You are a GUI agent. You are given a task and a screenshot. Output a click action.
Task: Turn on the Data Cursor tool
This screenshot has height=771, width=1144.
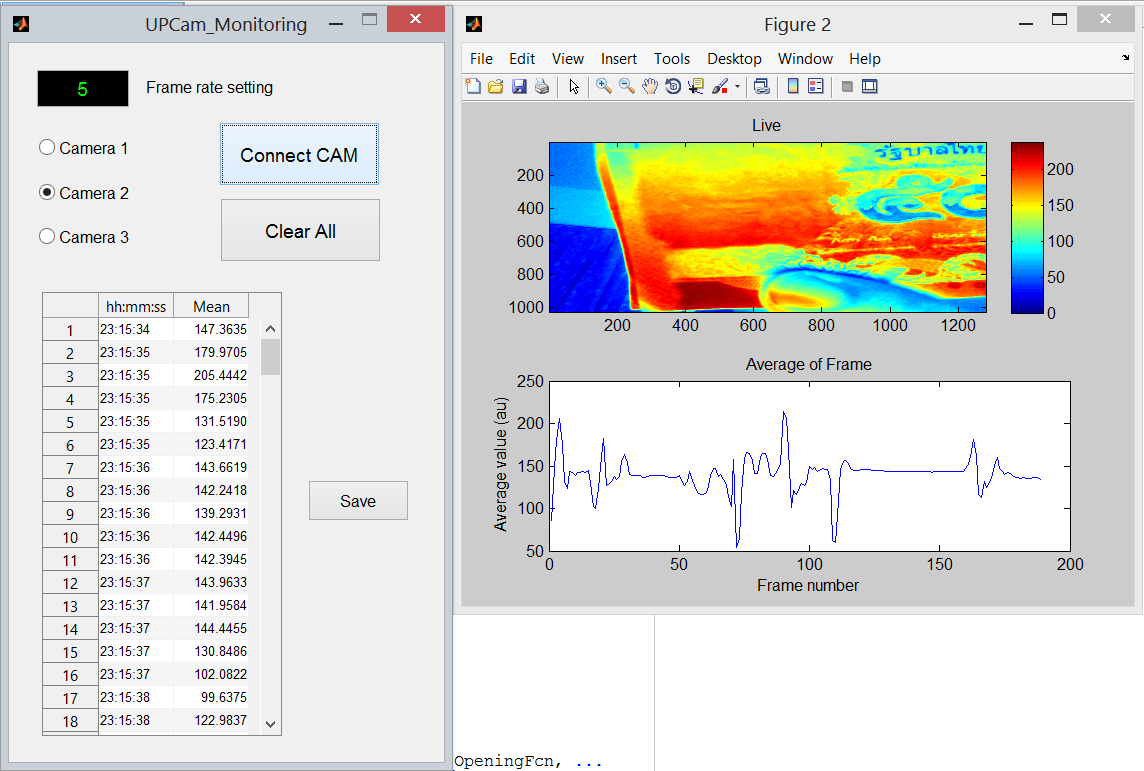point(696,86)
